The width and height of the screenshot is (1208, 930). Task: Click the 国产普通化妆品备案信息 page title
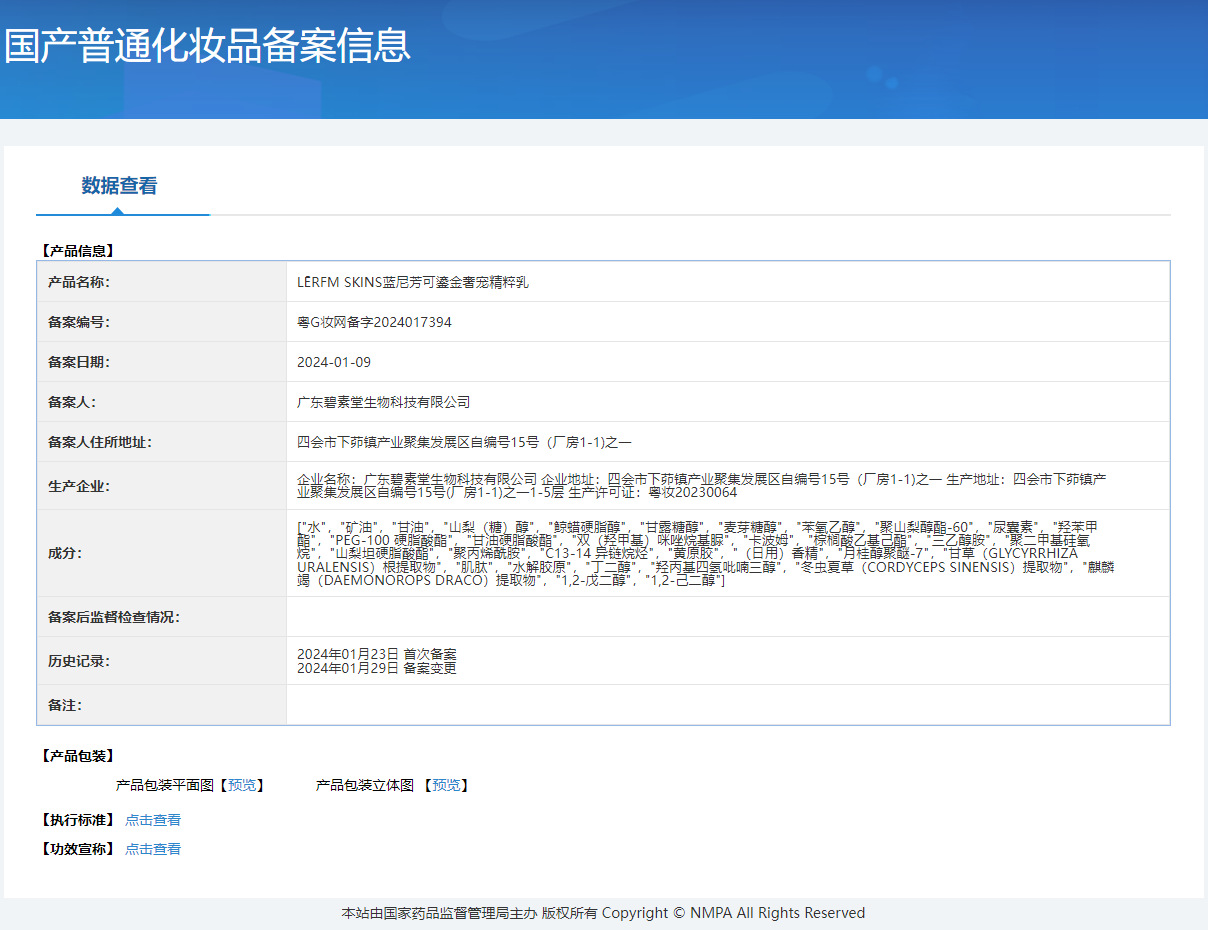pos(207,46)
